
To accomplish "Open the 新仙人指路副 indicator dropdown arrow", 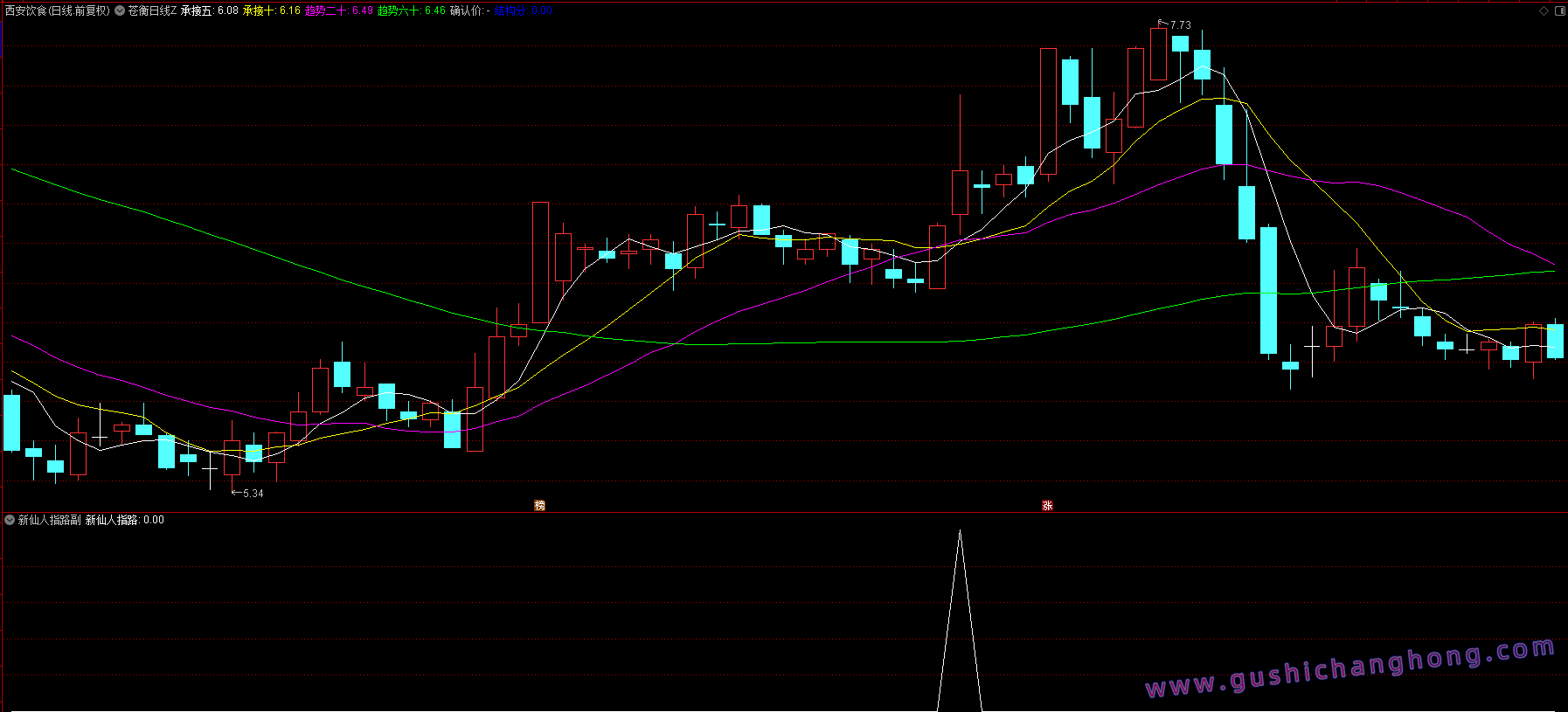I will 10,520.
